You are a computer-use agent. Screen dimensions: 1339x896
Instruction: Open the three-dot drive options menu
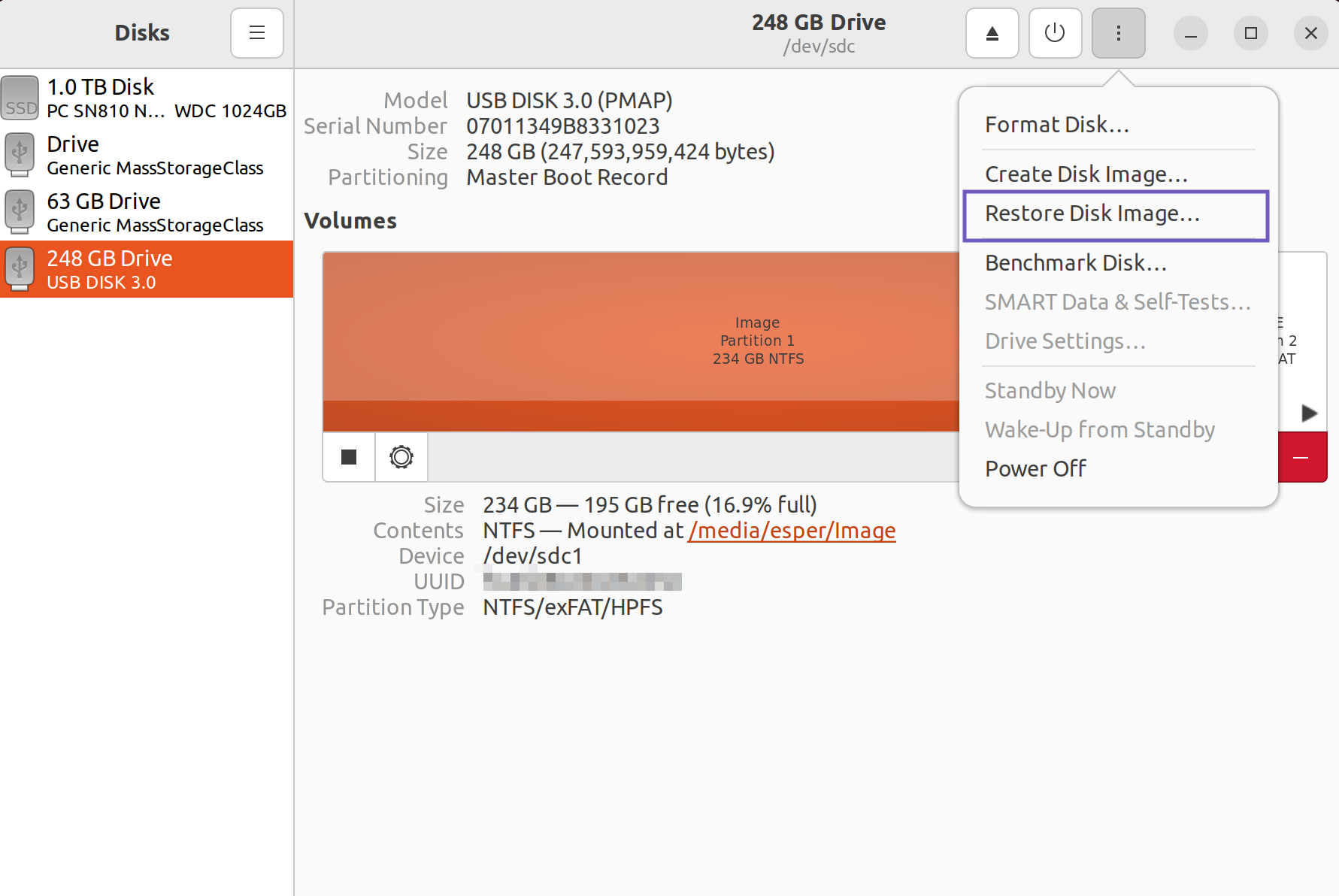click(x=1118, y=33)
